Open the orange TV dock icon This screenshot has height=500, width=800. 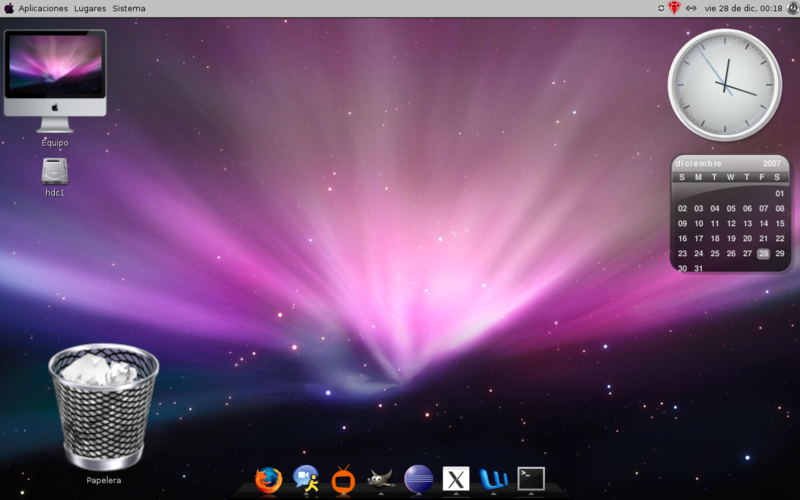343,480
